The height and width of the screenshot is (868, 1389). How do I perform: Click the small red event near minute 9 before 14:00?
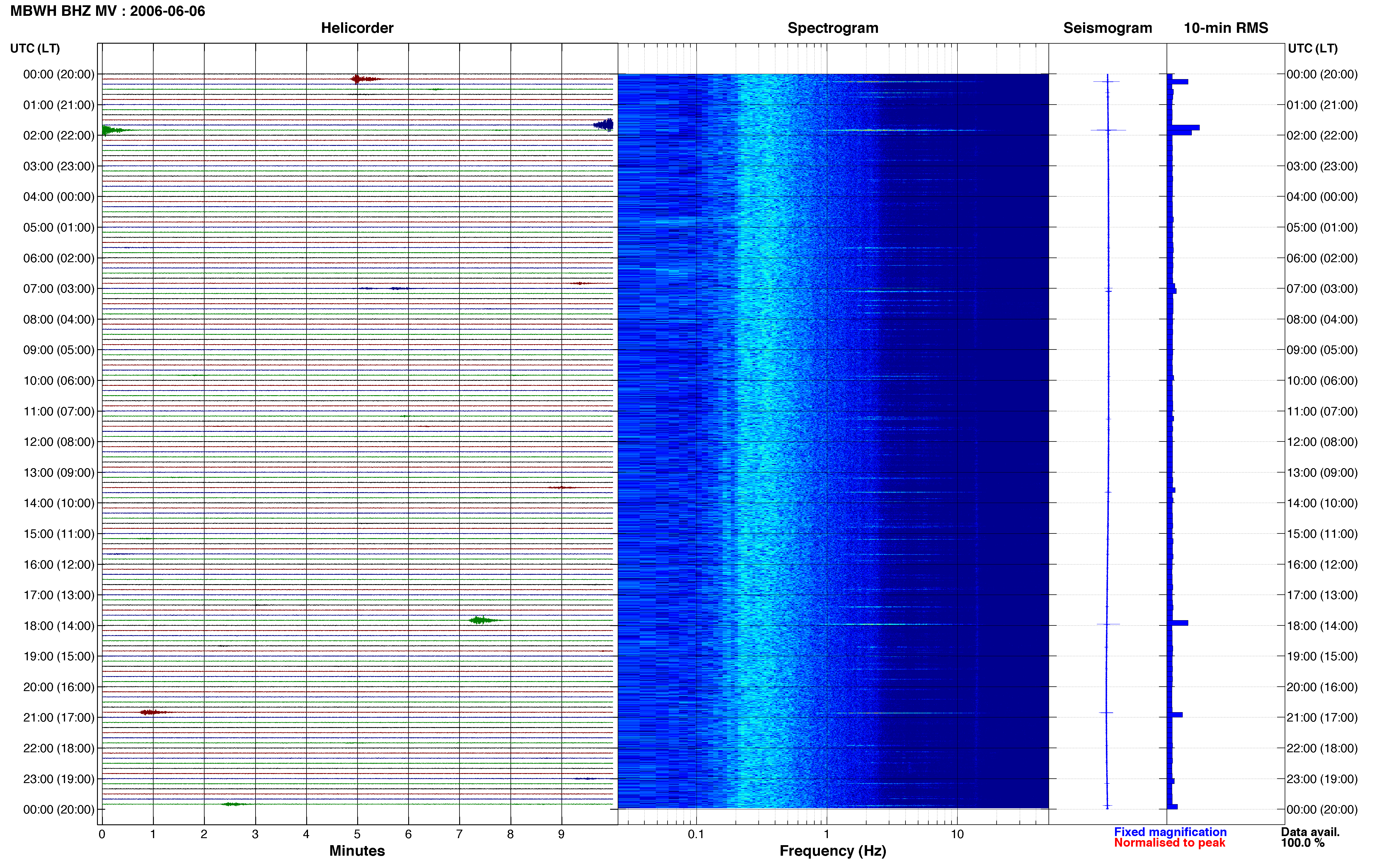tap(561, 487)
